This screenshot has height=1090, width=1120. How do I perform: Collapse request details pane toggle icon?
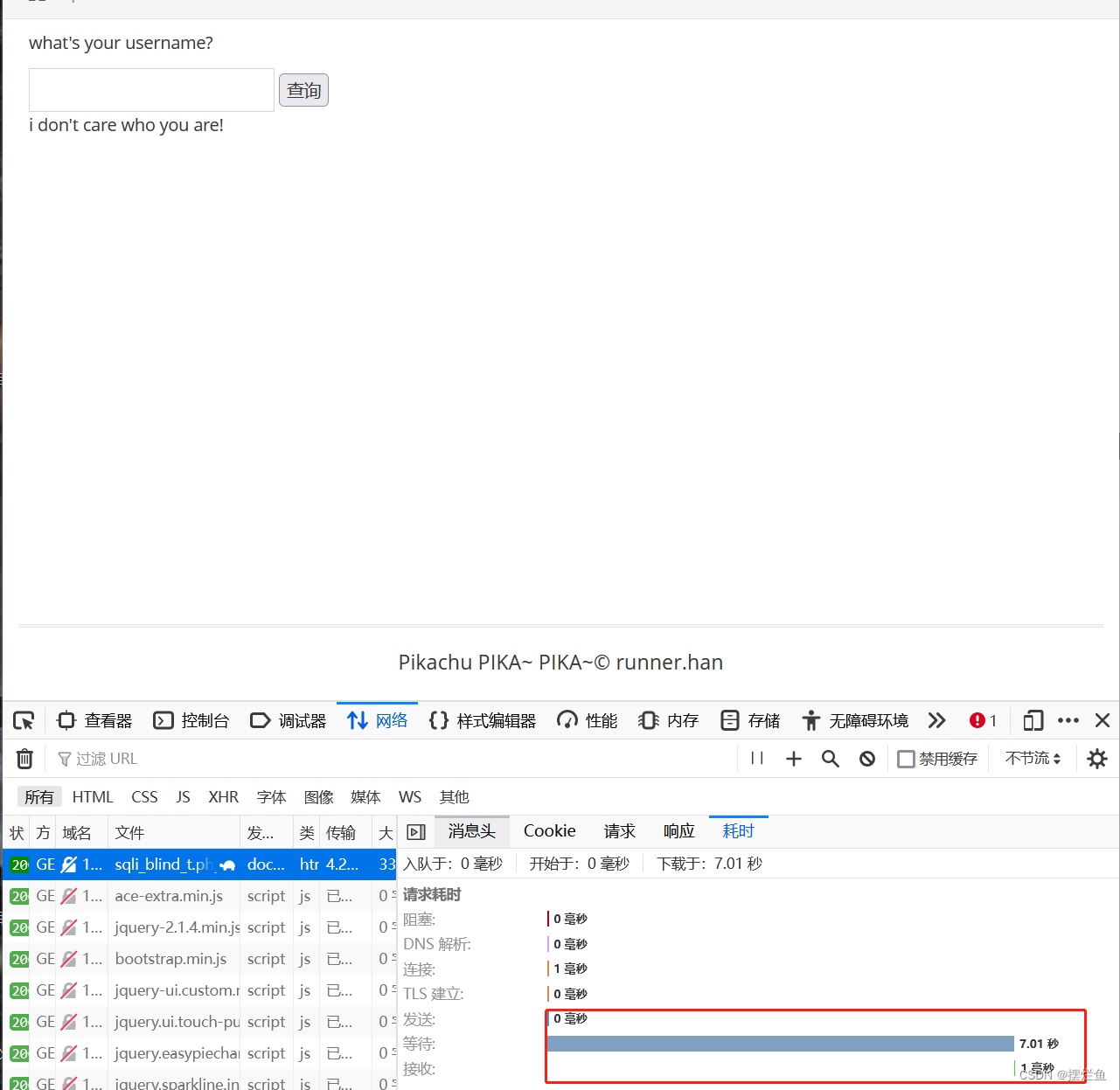coord(416,832)
